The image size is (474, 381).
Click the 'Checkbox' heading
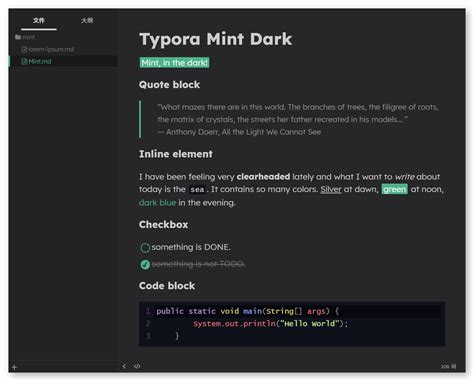click(163, 224)
